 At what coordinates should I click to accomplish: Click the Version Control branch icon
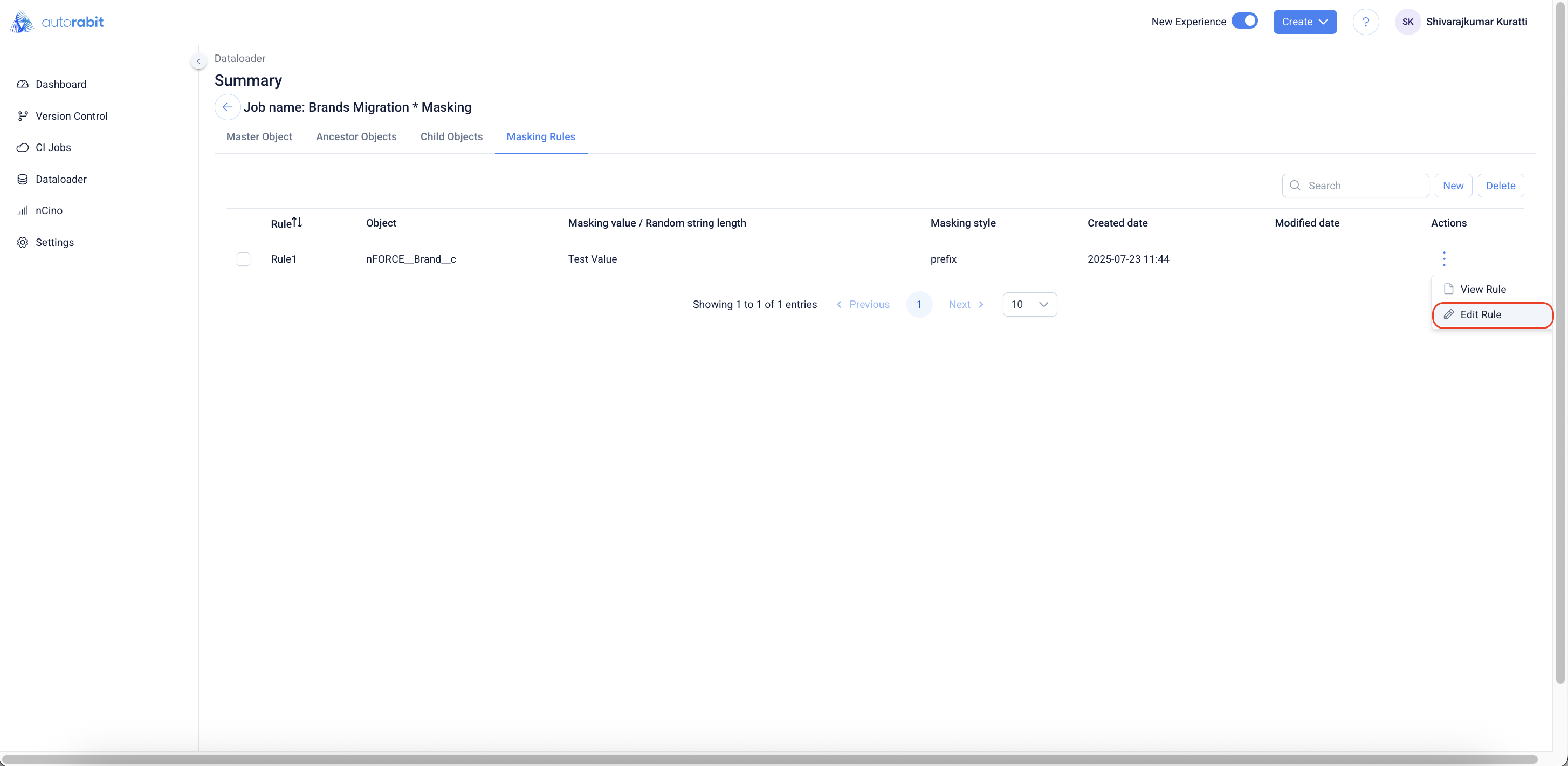(x=23, y=115)
